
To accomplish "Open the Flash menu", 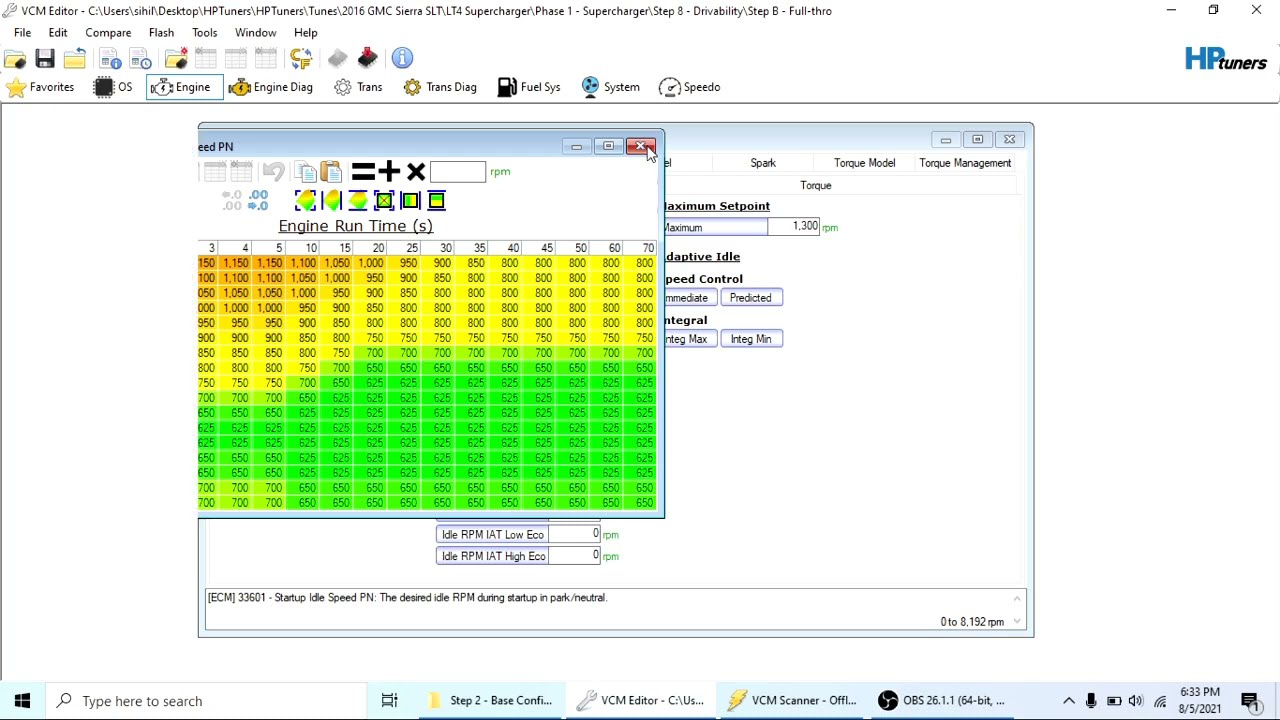I will (161, 33).
